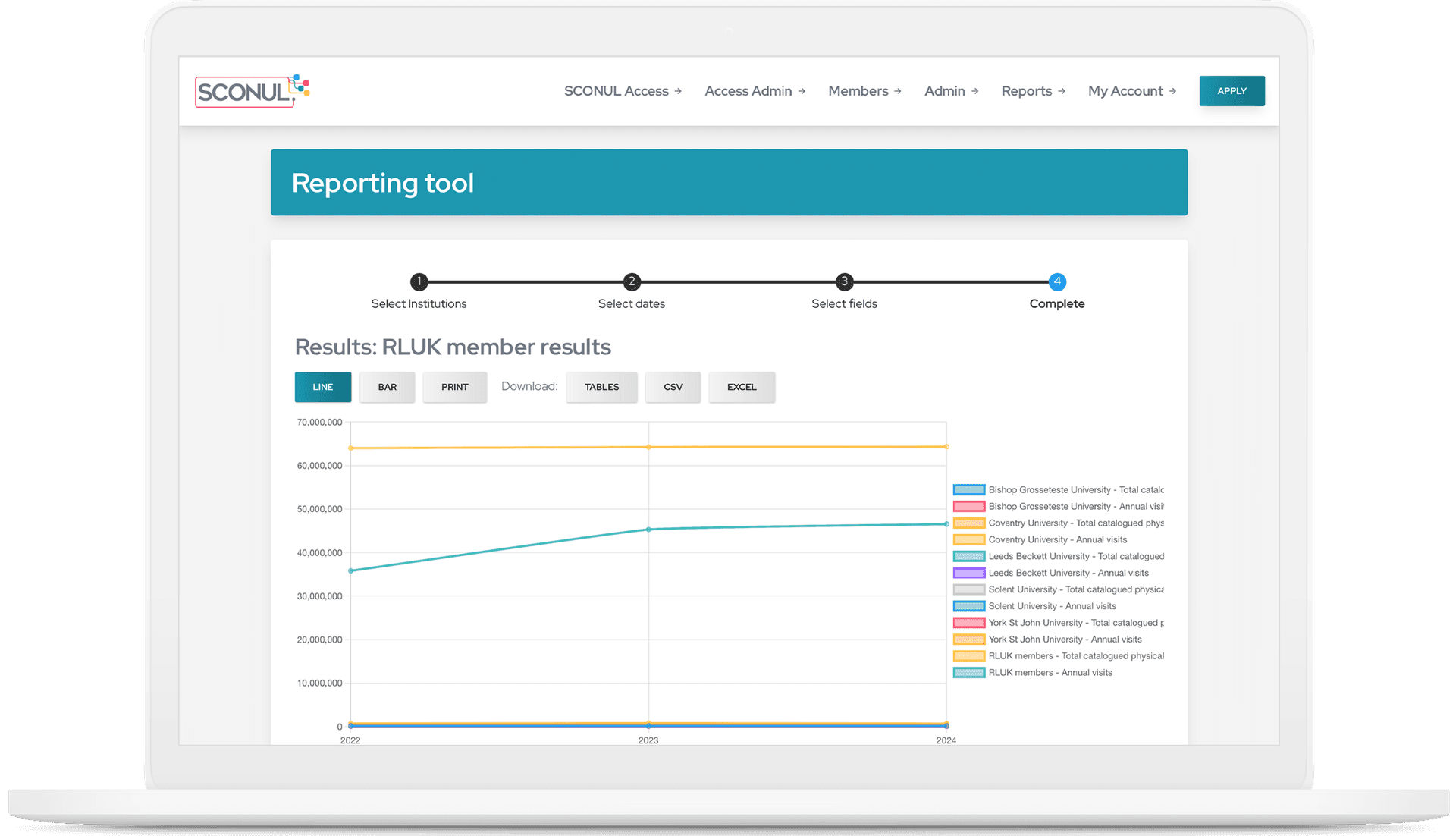Open the SCONUL Access menu
The image size is (1456, 836).
pos(617,90)
